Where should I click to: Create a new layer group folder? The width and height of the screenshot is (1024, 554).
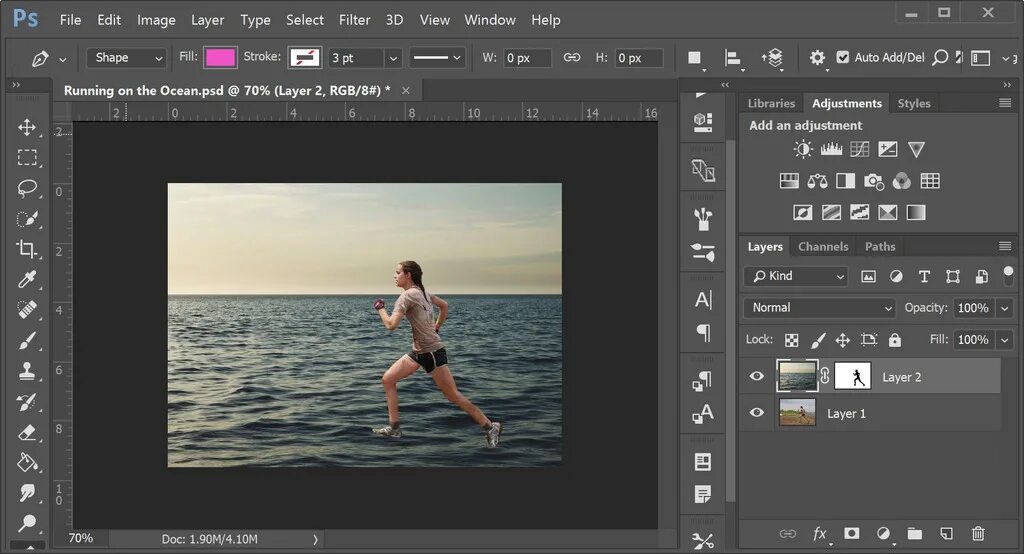(x=914, y=534)
